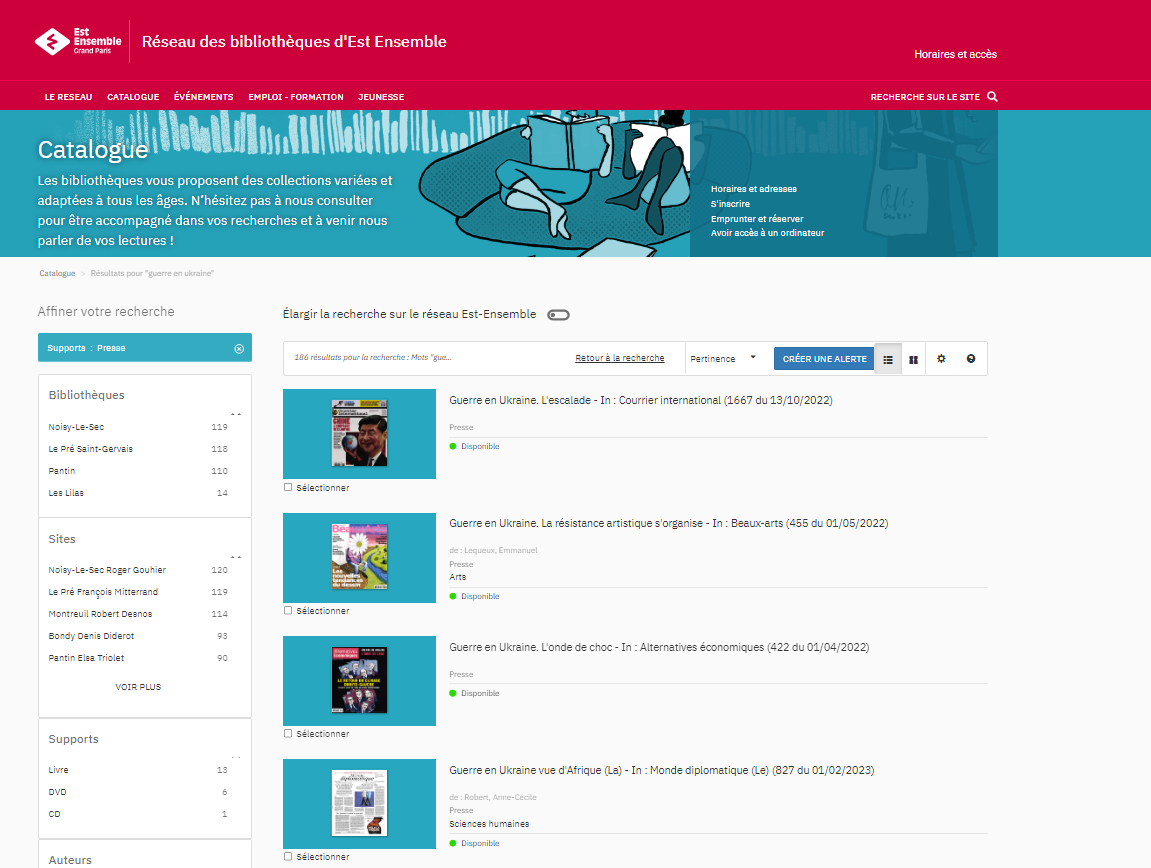Image resolution: width=1151 pixels, height=868 pixels.
Task: Open the LE RESEAU menu
Action: (x=68, y=97)
